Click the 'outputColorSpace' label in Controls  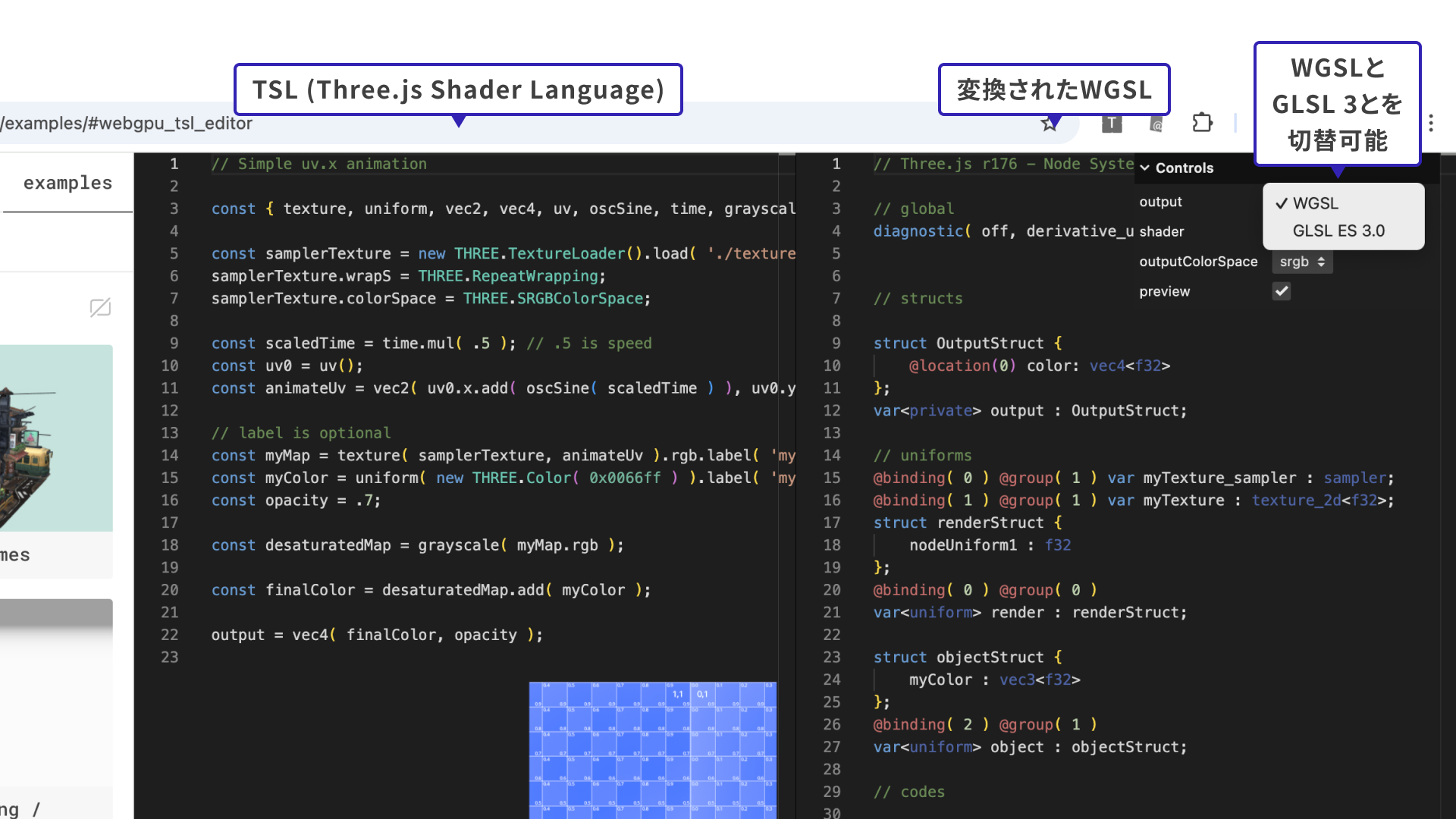(x=1198, y=262)
